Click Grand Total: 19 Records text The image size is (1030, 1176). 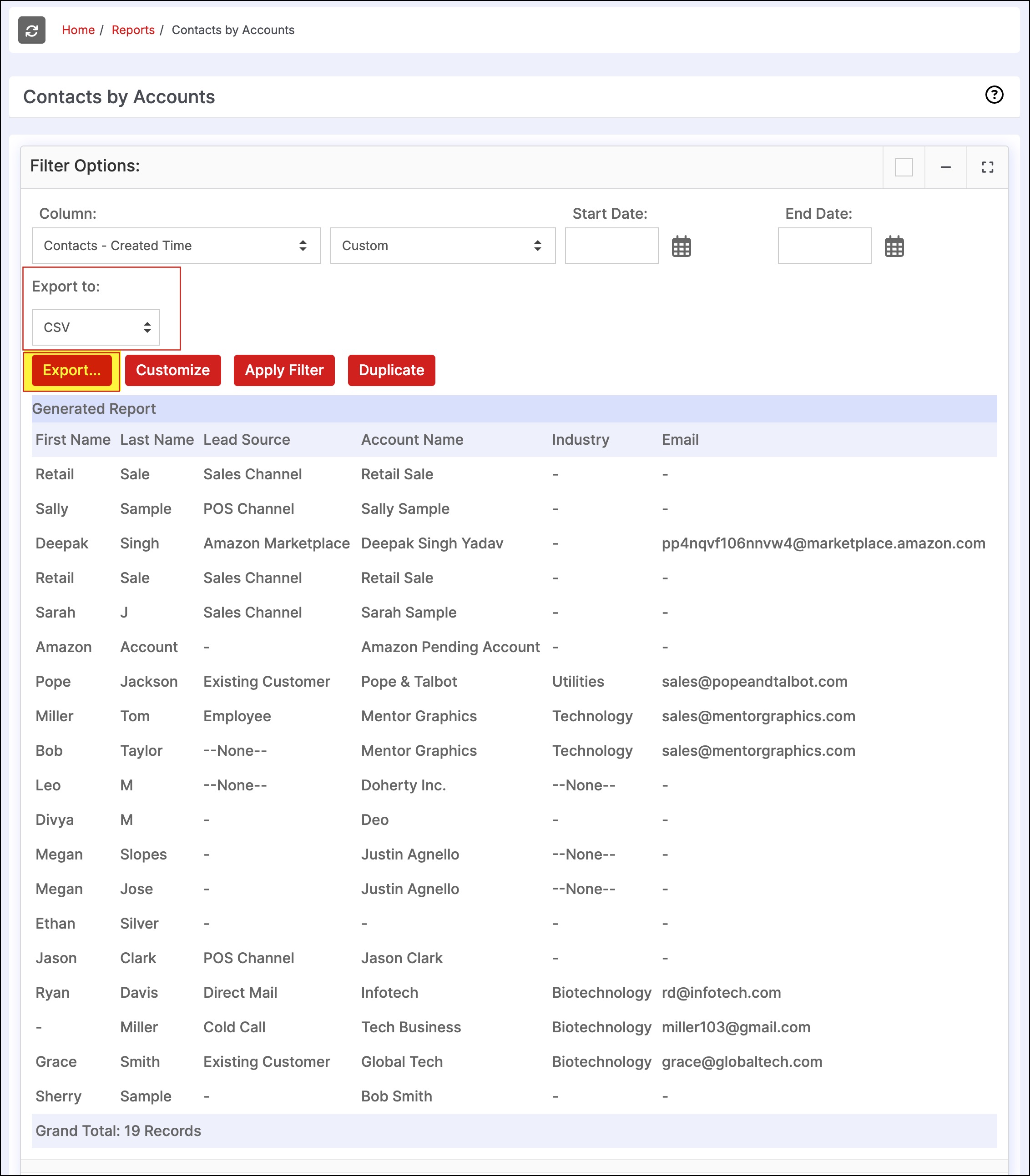(x=118, y=1131)
